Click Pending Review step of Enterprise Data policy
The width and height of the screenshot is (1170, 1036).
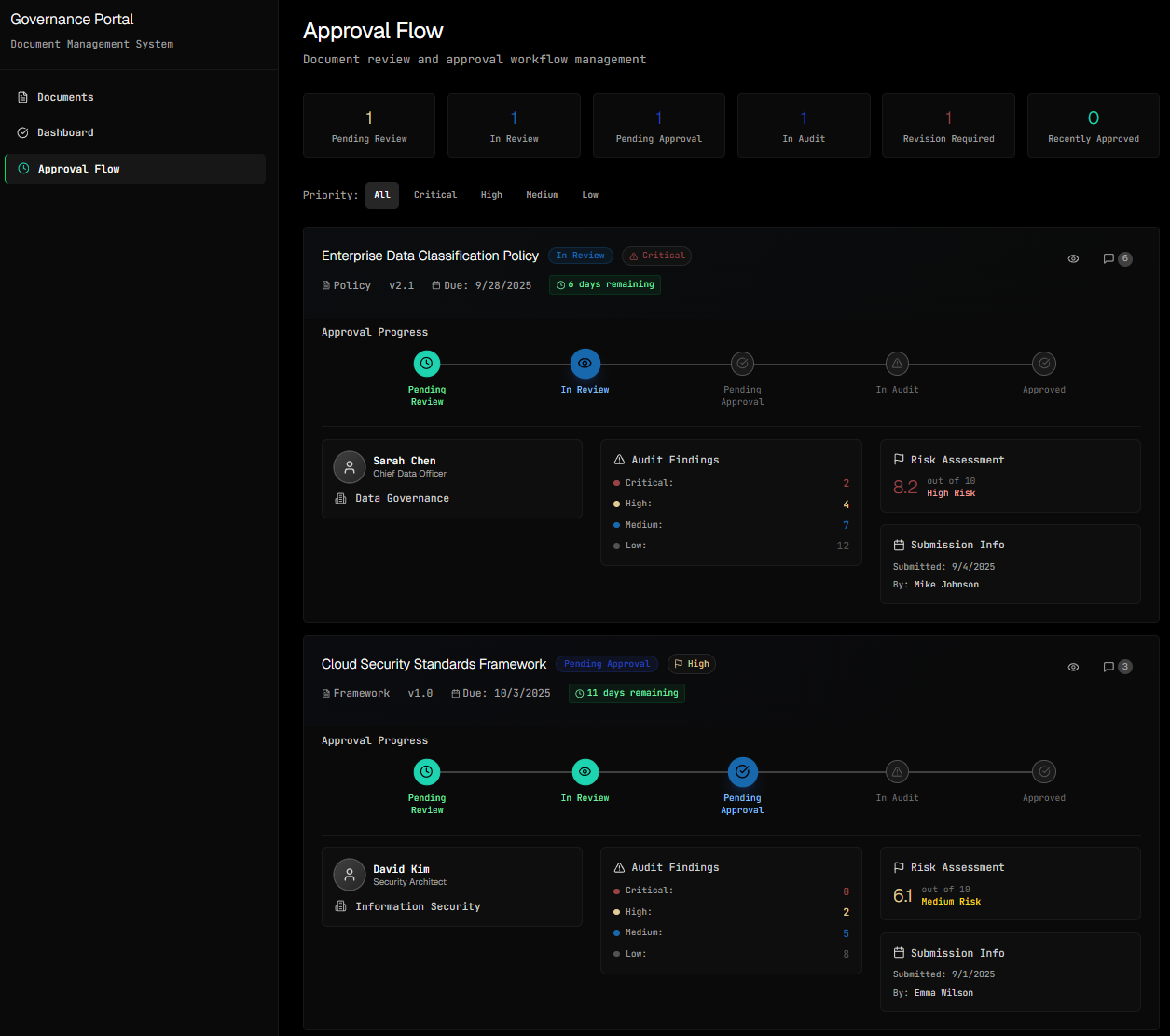[x=427, y=364]
